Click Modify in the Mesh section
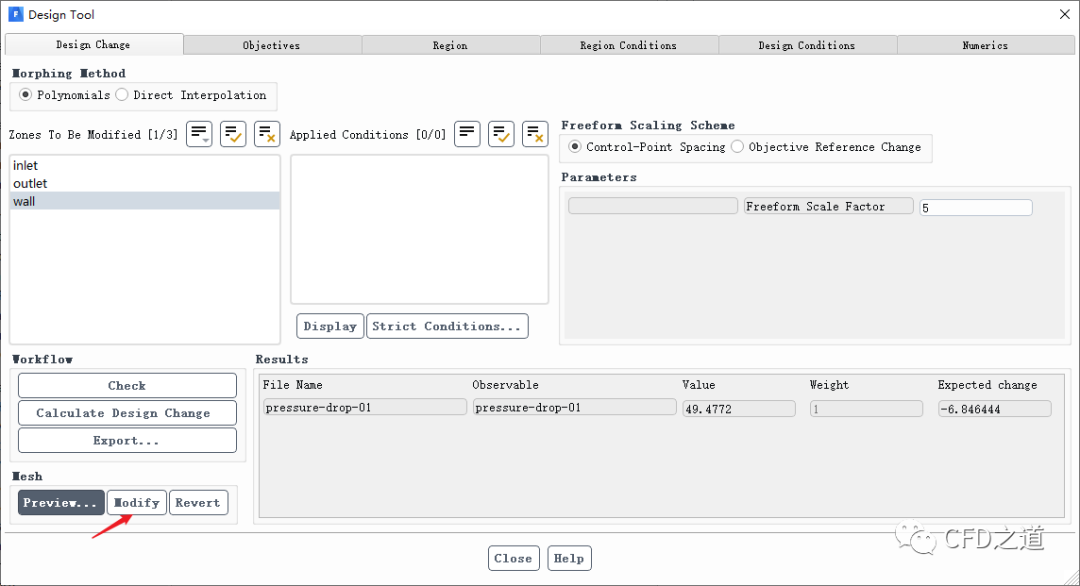Image resolution: width=1080 pixels, height=586 pixels. tap(137, 503)
